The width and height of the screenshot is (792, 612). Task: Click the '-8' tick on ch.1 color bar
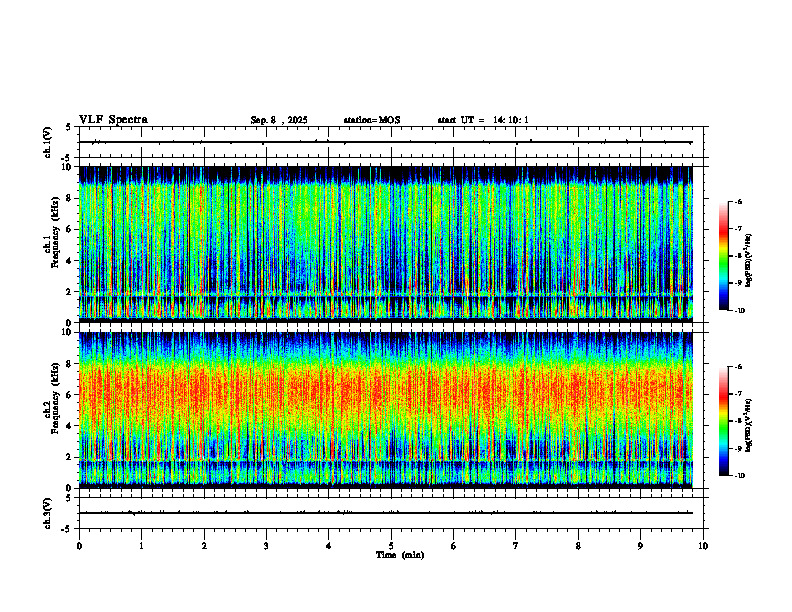click(738, 256)
